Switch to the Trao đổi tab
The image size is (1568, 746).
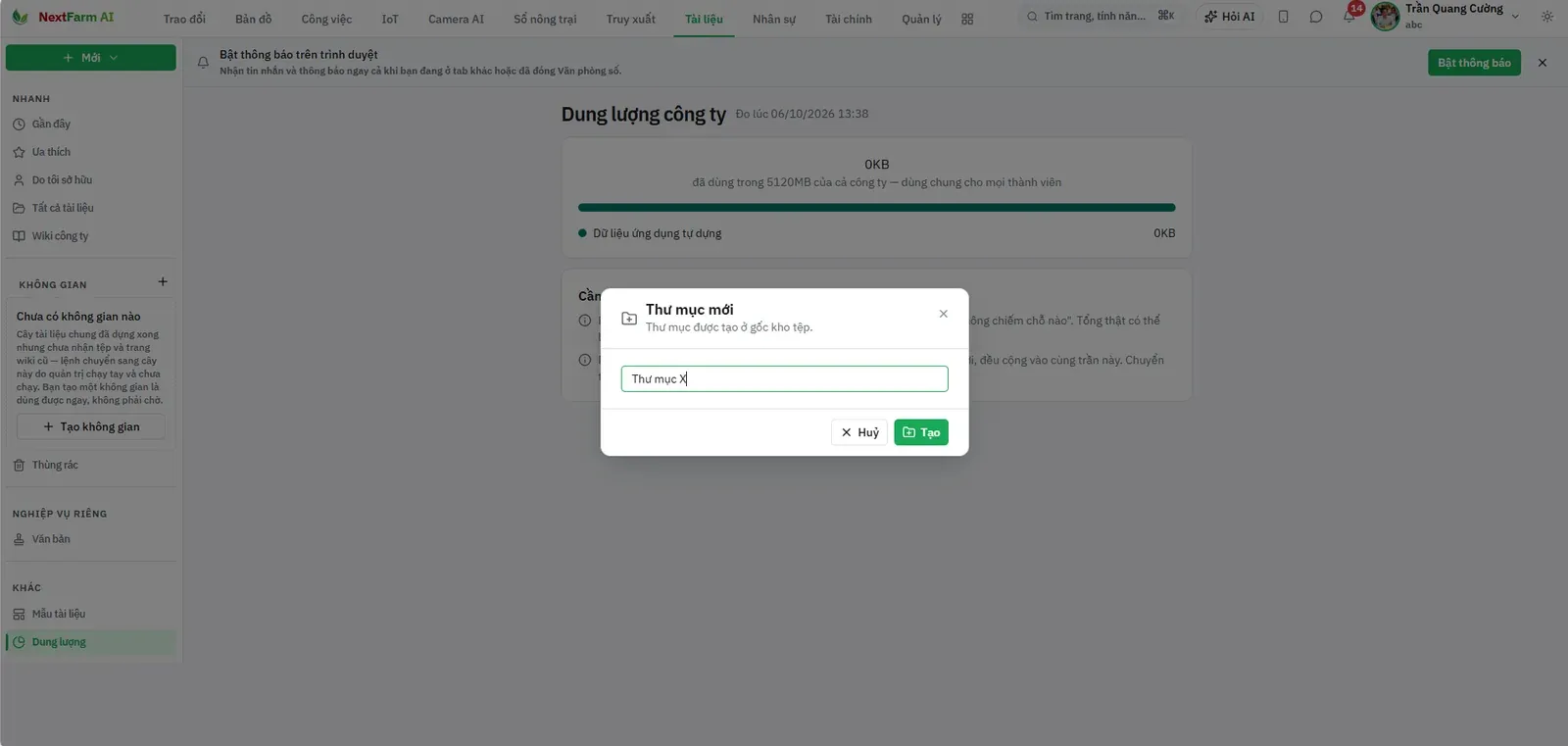click(184, 19)
